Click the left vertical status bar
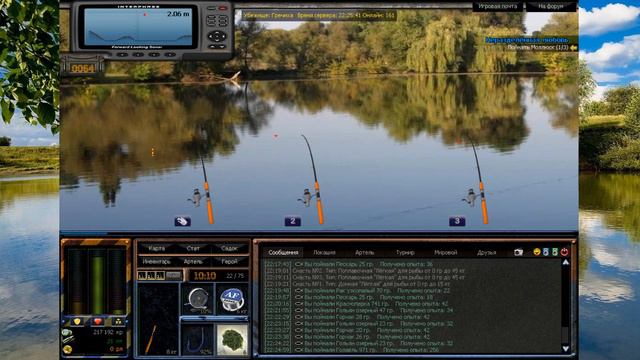 click(76, 282)
